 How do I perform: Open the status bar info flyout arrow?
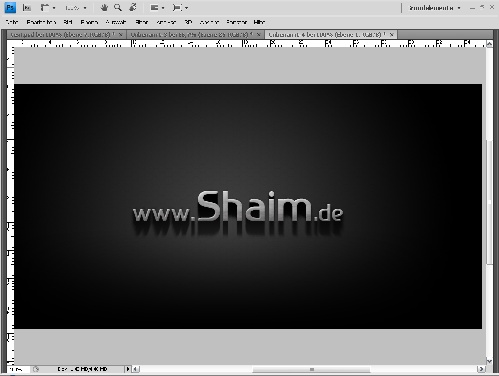point(128,369)
